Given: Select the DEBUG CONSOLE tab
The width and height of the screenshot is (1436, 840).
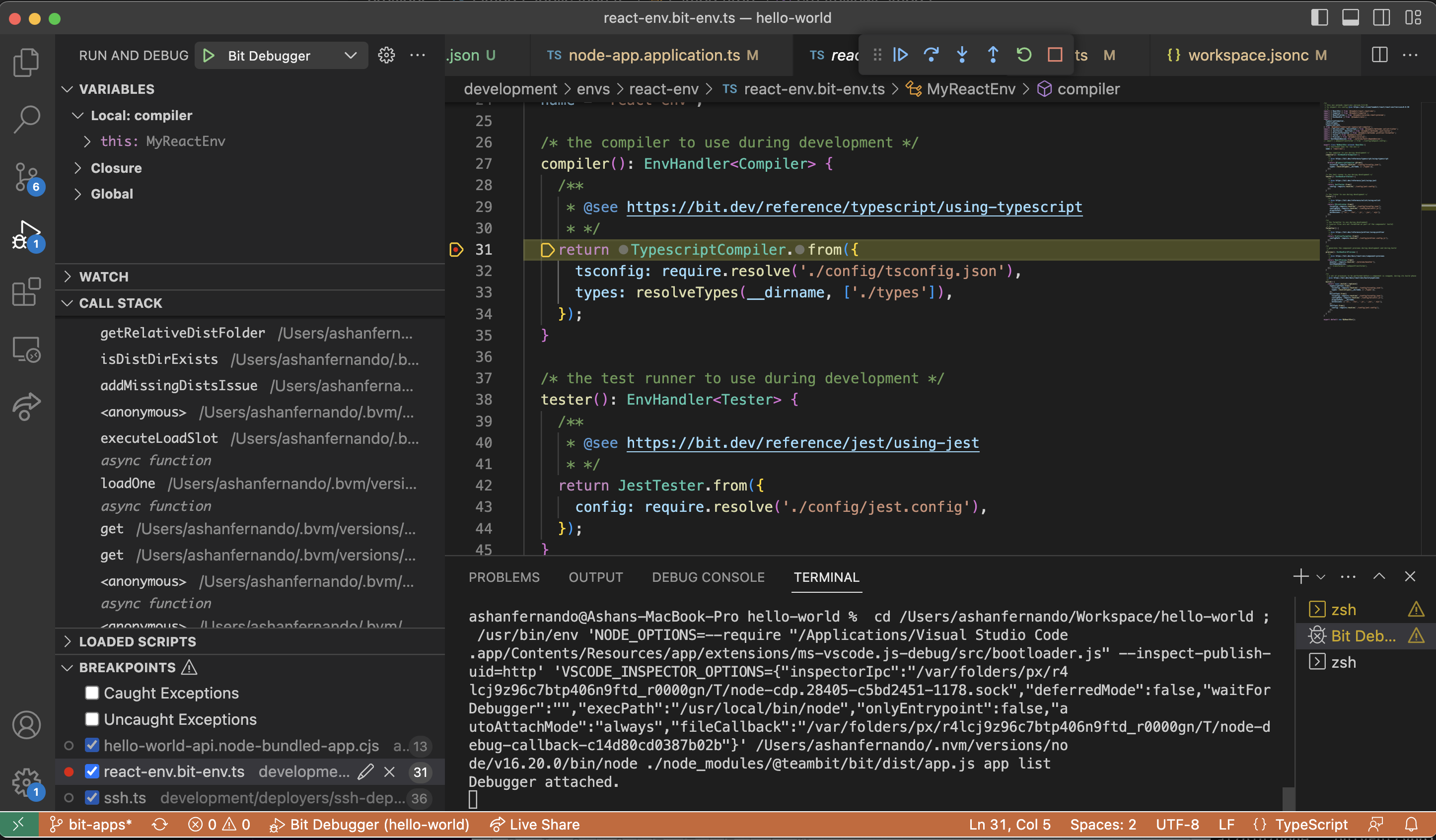Looking at the screenshot, I should point(708,576).
